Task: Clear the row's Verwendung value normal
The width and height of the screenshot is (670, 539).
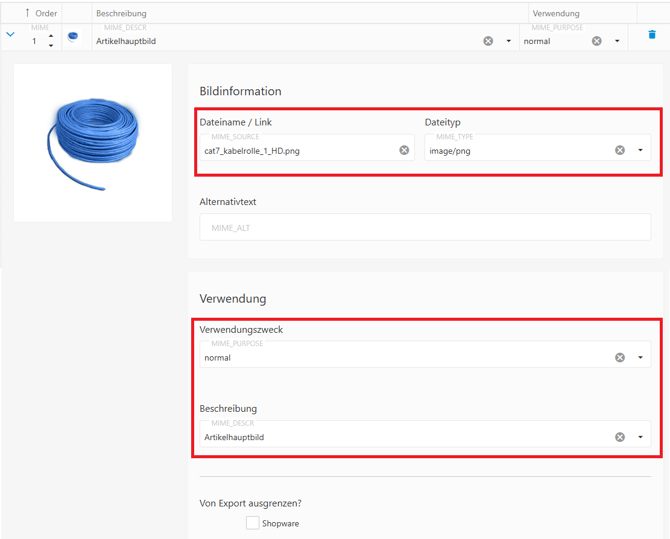Action: point(597,41)
